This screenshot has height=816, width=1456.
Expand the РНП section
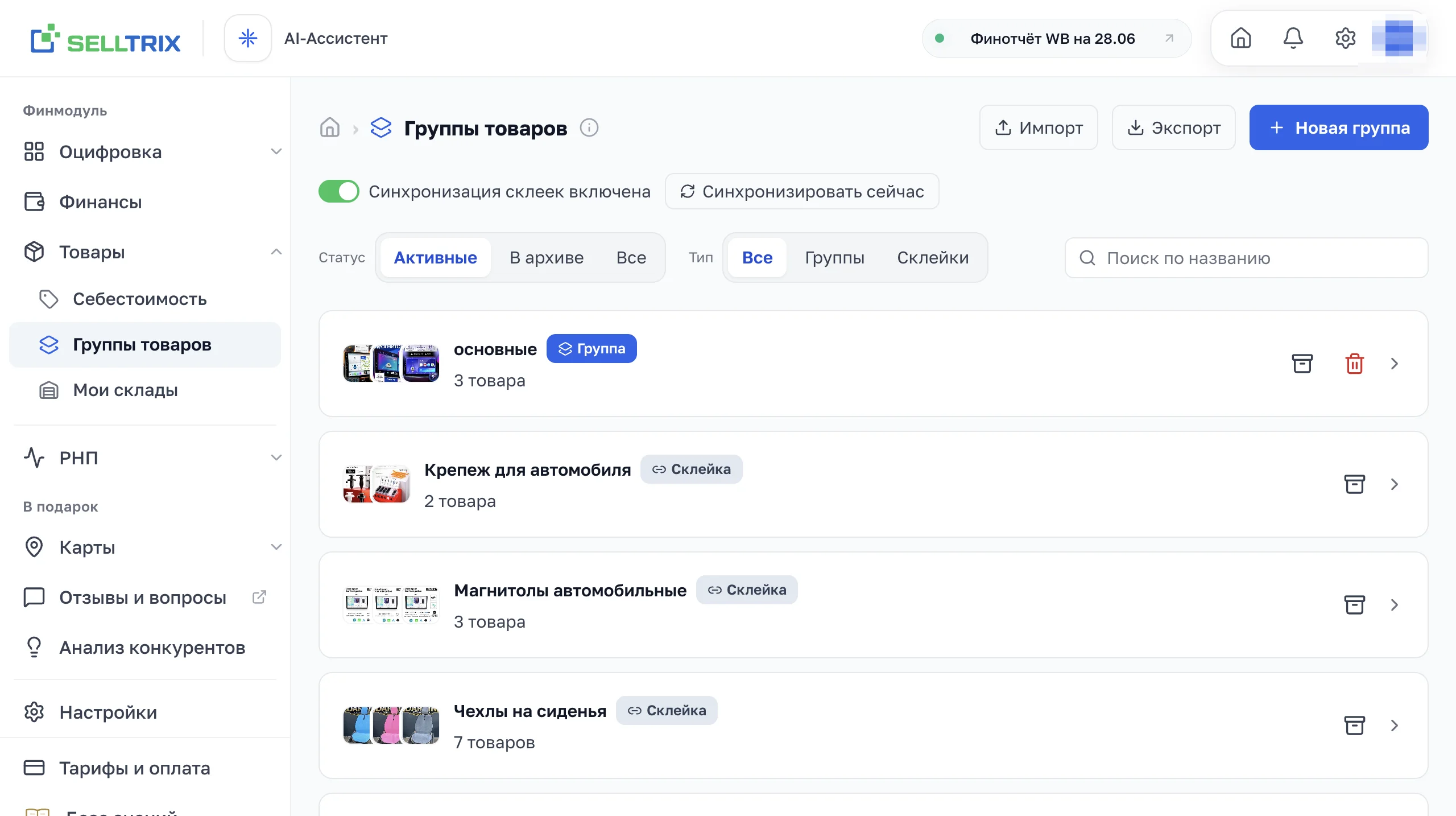[x=276, y=458]
